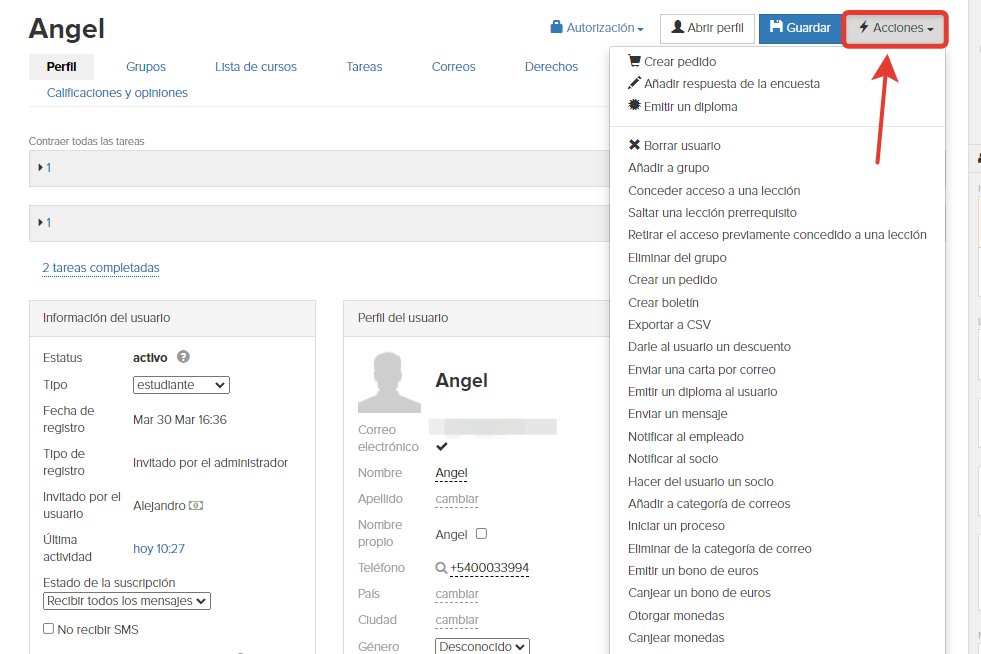Click cambiar next to Apellido
Screen dimensions: 981x654
click(457, 499)
